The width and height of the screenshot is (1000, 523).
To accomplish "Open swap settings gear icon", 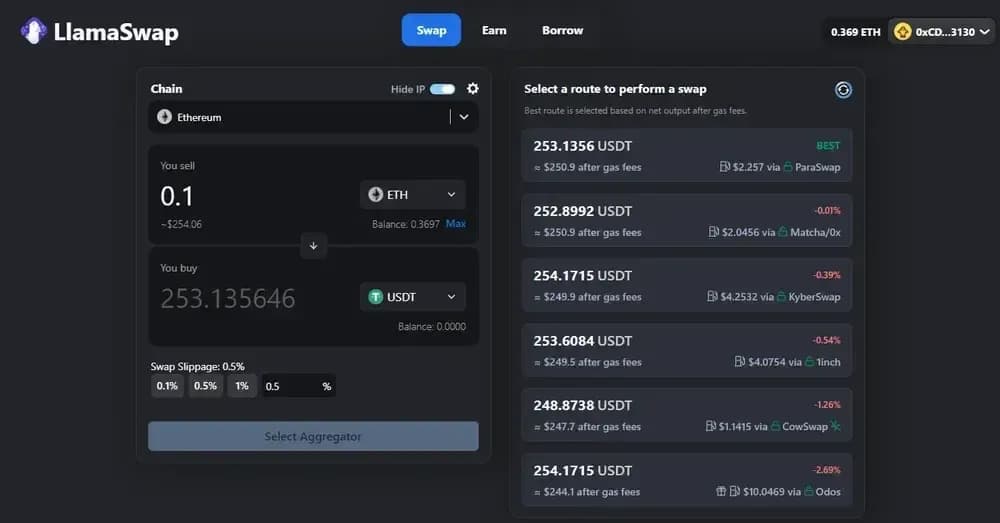I will [x=473, y=89].
